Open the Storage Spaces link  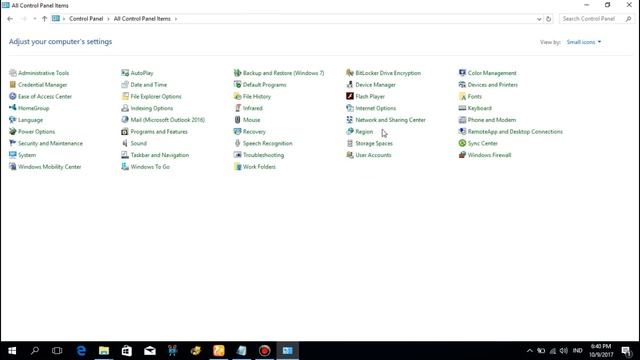click(374, 143)
